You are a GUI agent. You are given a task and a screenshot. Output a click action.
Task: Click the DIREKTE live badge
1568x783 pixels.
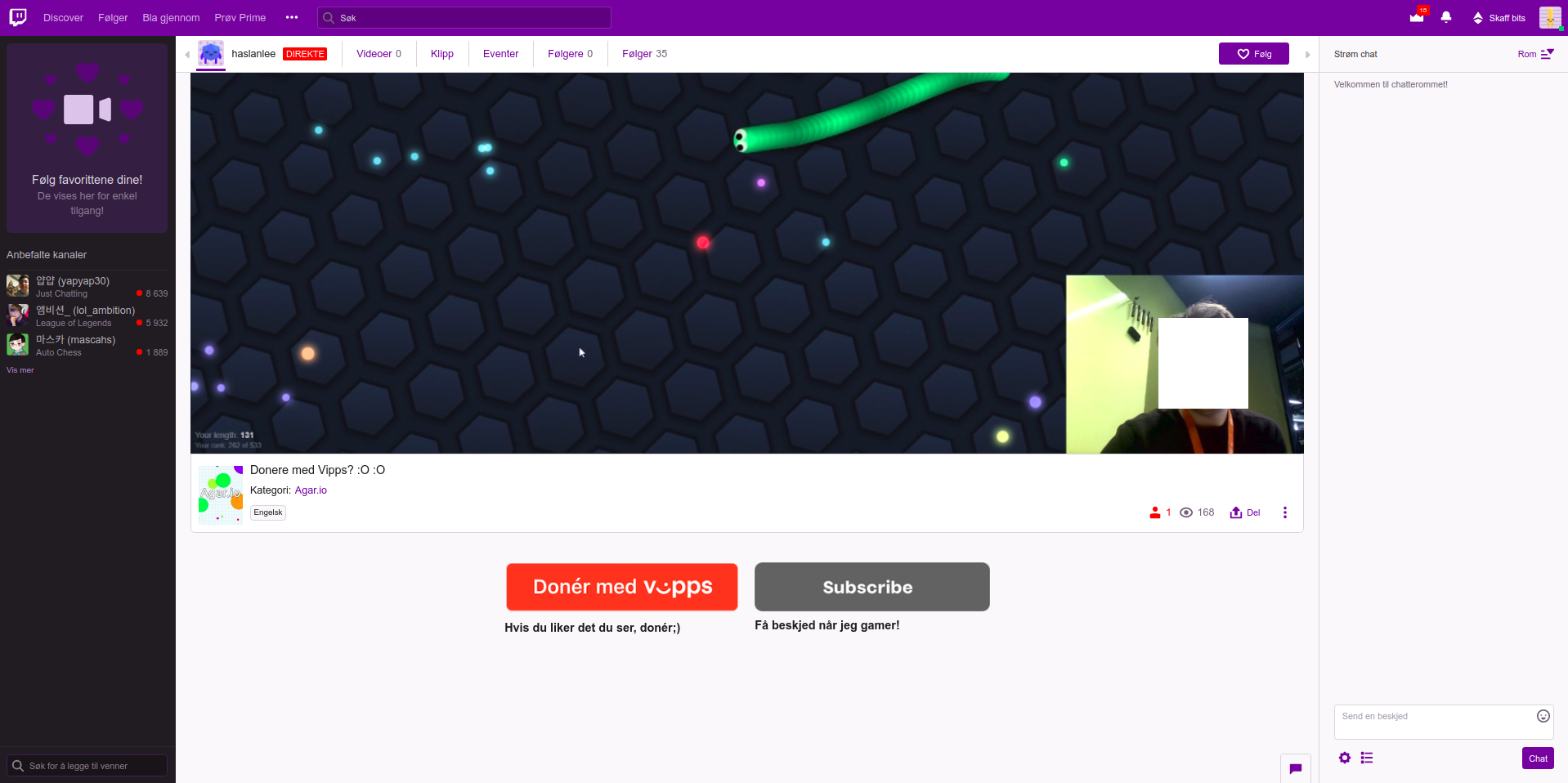305,54
